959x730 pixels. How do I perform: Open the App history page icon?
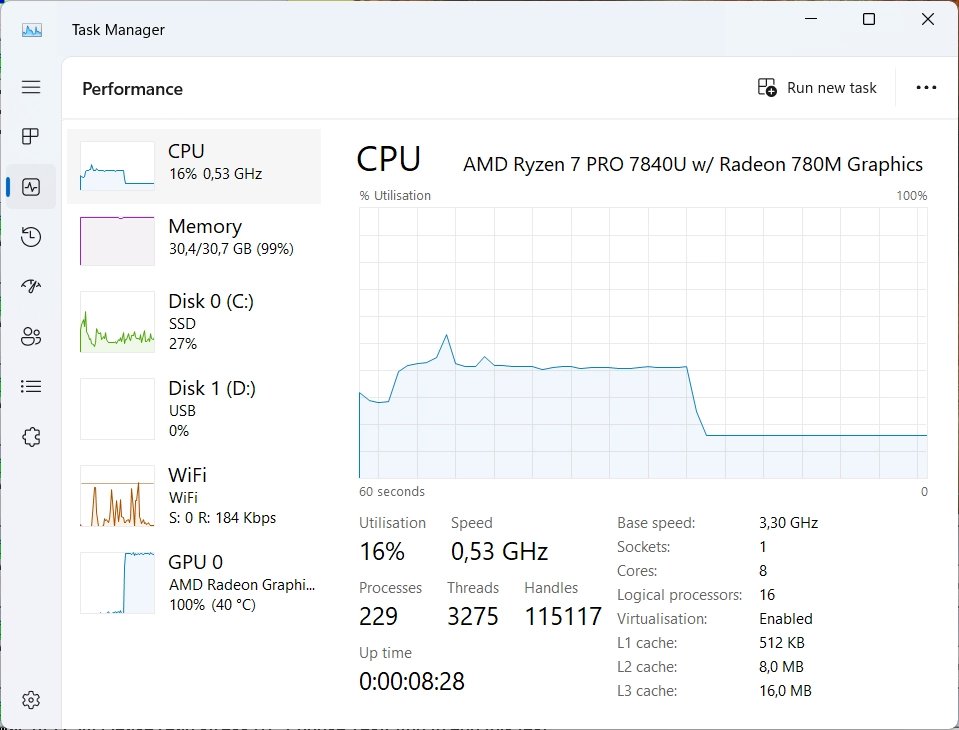point(31,237)
